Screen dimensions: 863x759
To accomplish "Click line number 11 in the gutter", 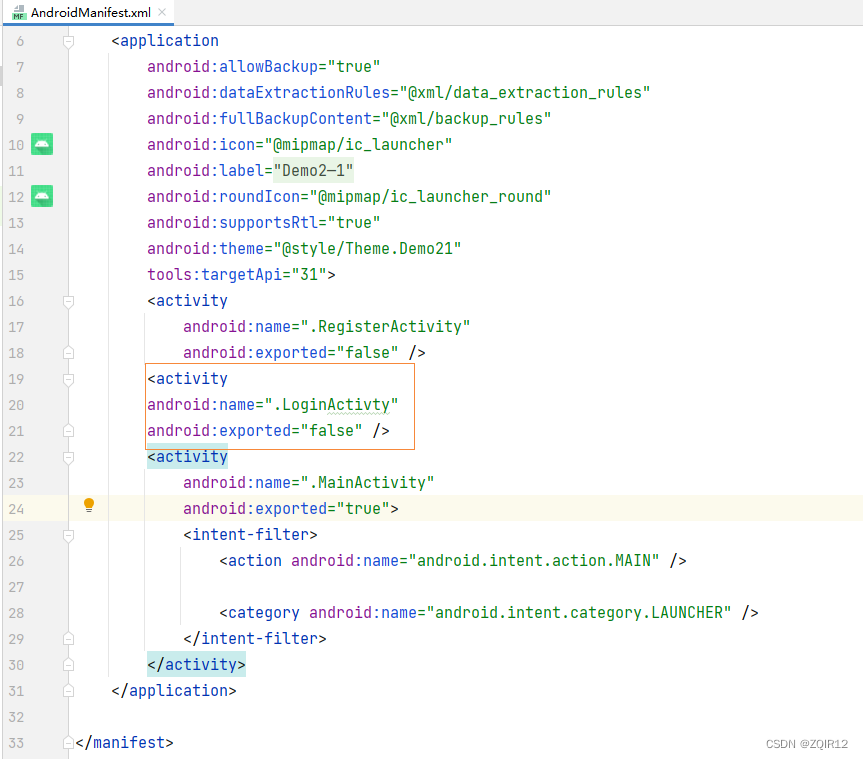I will (x=17, y=171).
